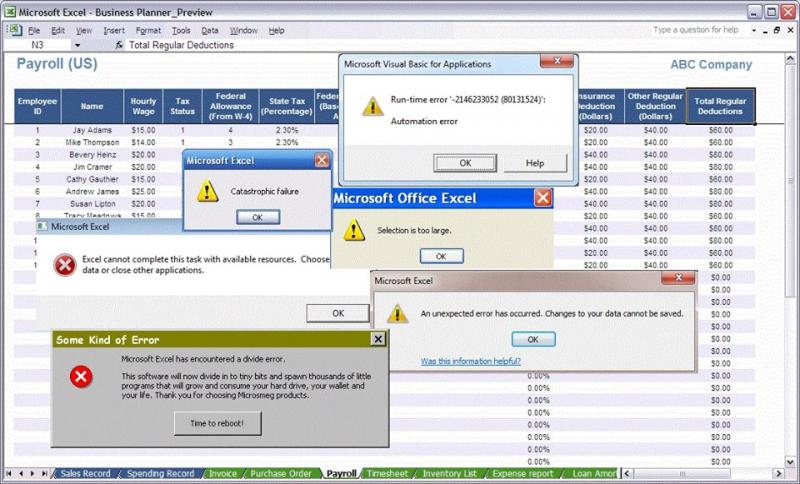Click OK in the Selection is too large dialog
The width and height of the screenshot is (800, 484).
(441, 256)
